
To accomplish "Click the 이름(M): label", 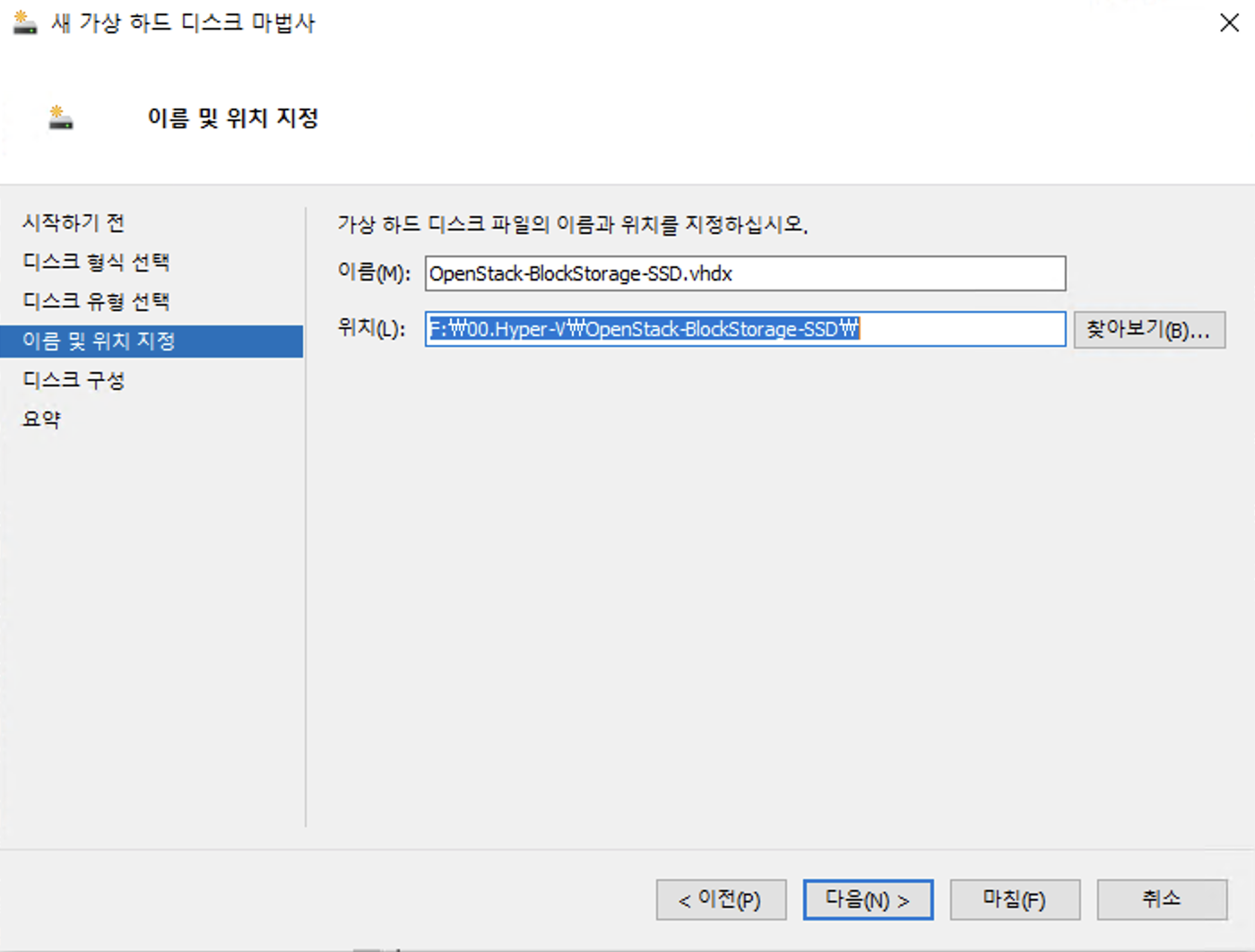I will 374,273.
